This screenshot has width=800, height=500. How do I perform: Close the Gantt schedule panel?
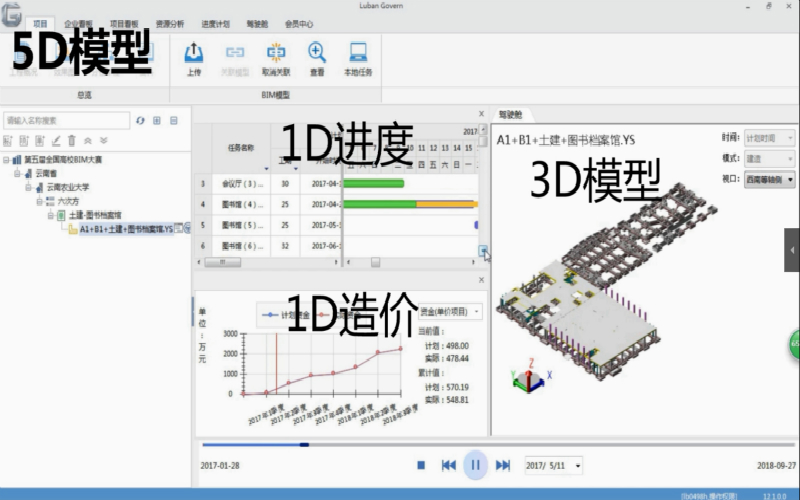click(481, 114)
